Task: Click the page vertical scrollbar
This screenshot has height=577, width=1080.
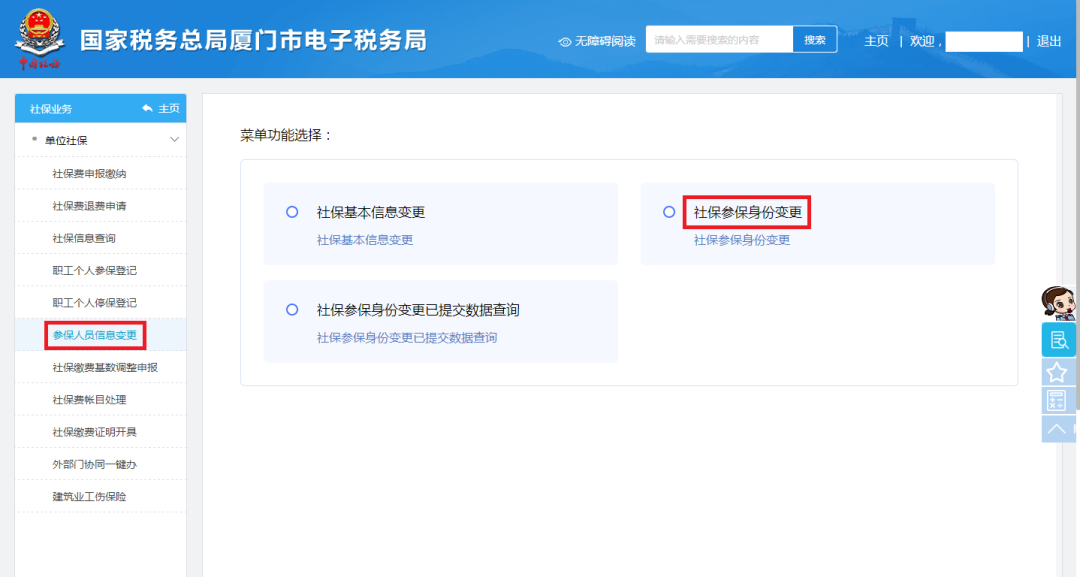Action: [x=1077, y=207]
